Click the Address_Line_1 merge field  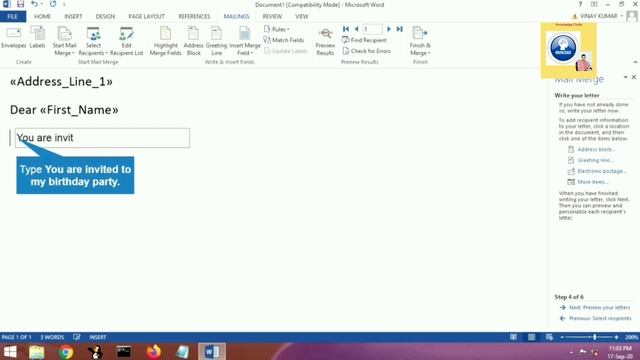point(61,82)
